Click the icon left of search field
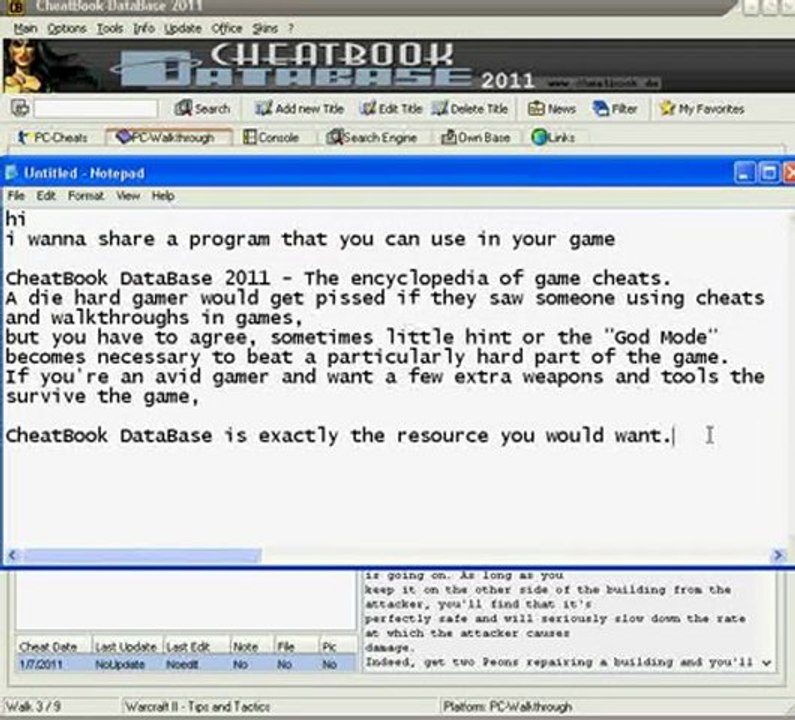Image resolution: width=795 pixels, height=720 pixels. coord(20,107)
